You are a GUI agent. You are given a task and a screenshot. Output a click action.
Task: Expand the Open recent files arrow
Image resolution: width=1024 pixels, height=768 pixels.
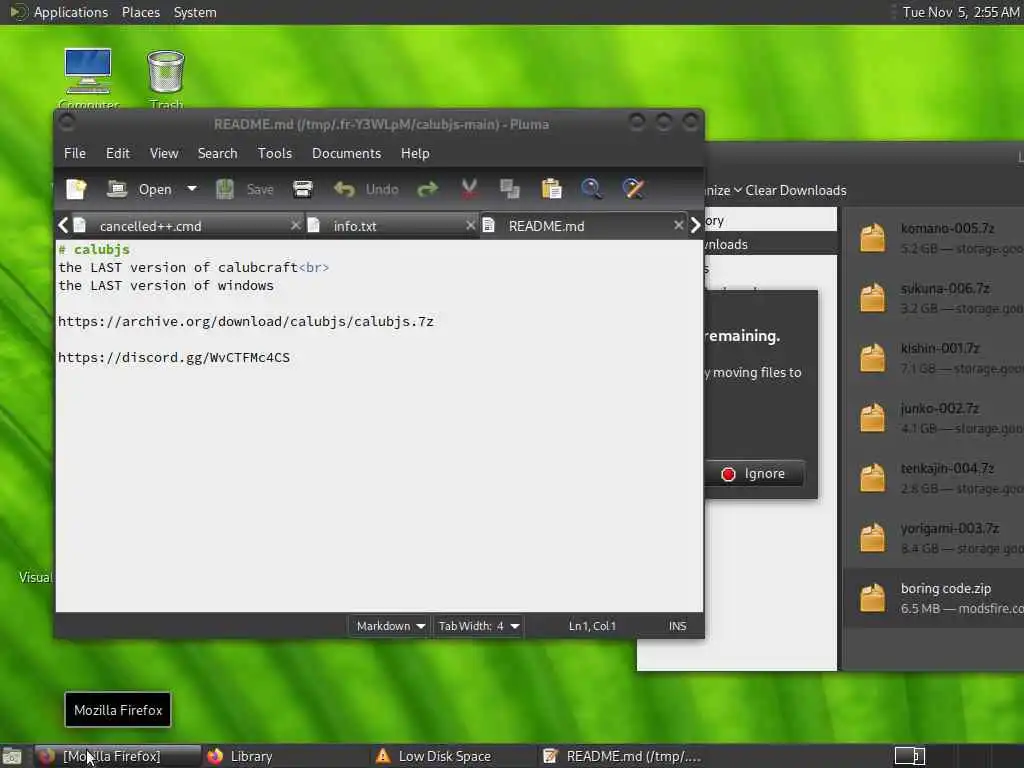(x=191, y=189)
